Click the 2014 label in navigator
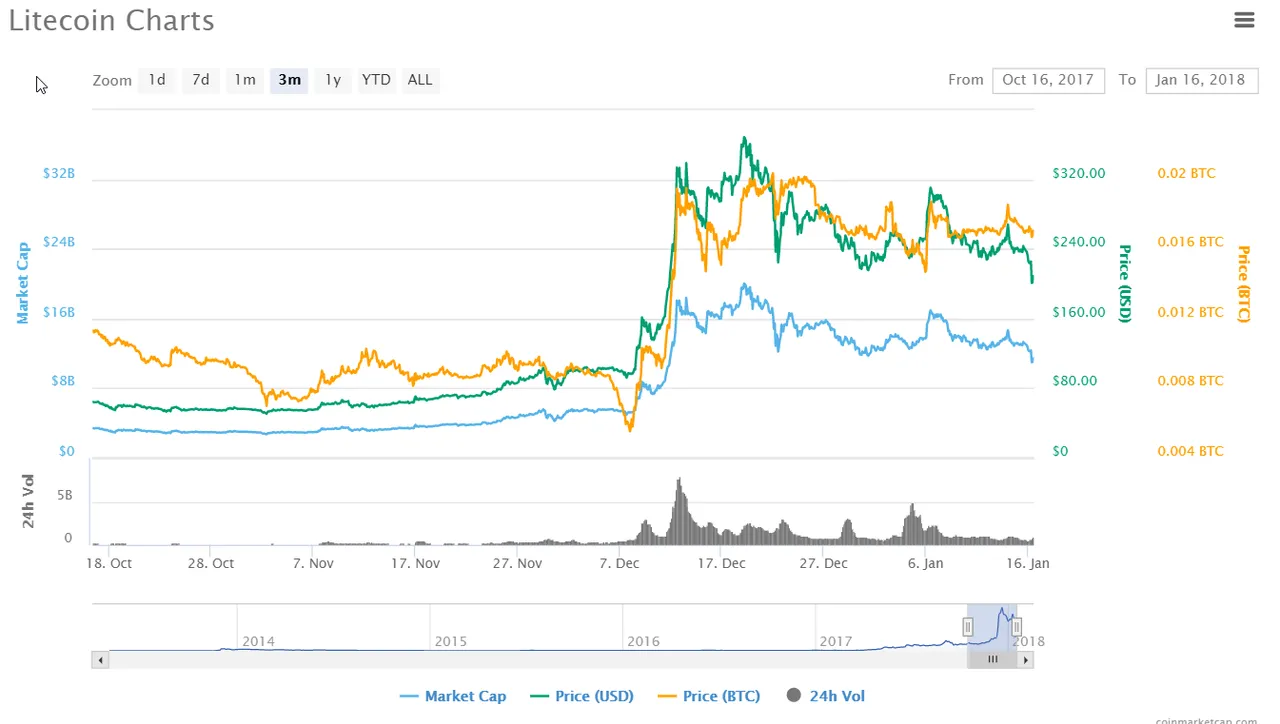 258,641
